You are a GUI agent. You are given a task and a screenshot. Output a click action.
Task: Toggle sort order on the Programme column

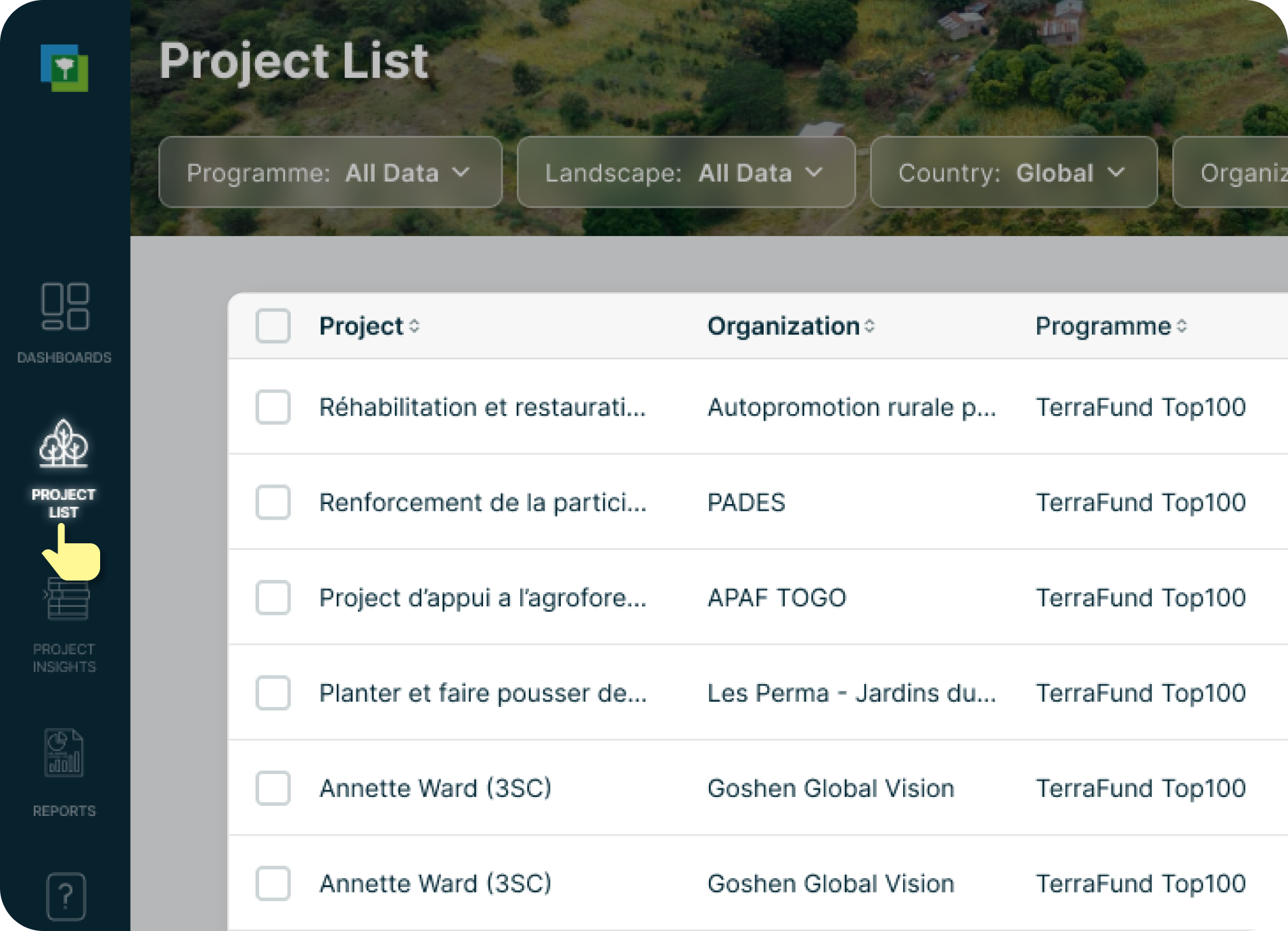pyautogui.click(x=1111, y=327)
